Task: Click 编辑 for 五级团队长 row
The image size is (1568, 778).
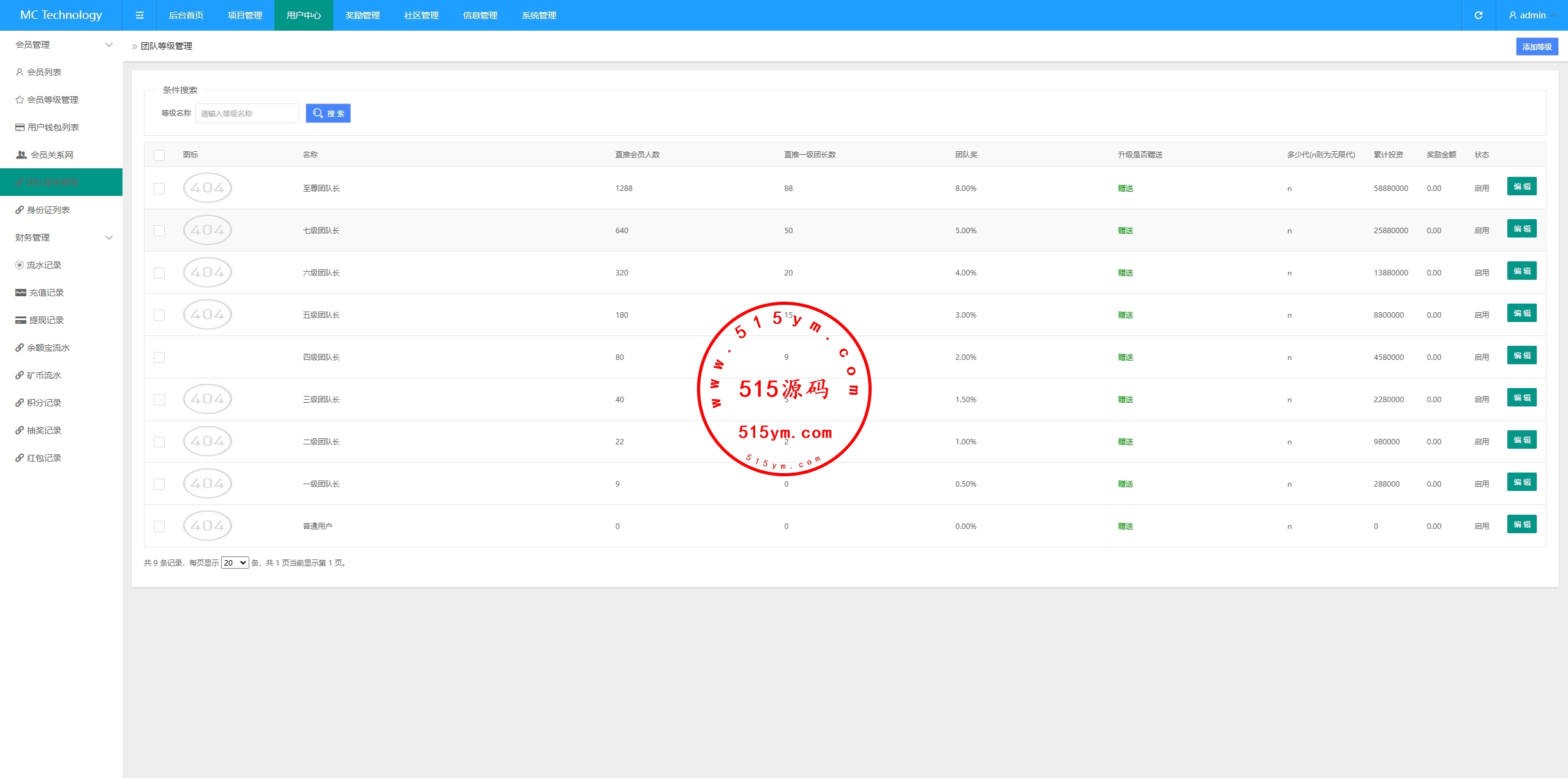Action: click(1521, 313)
